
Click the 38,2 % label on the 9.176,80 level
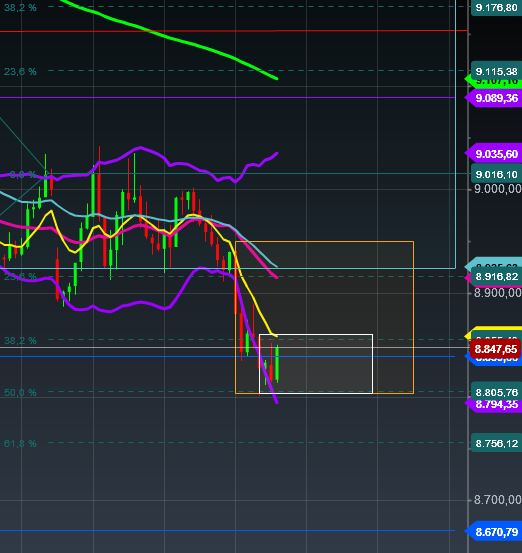click(x=20, y=7)
